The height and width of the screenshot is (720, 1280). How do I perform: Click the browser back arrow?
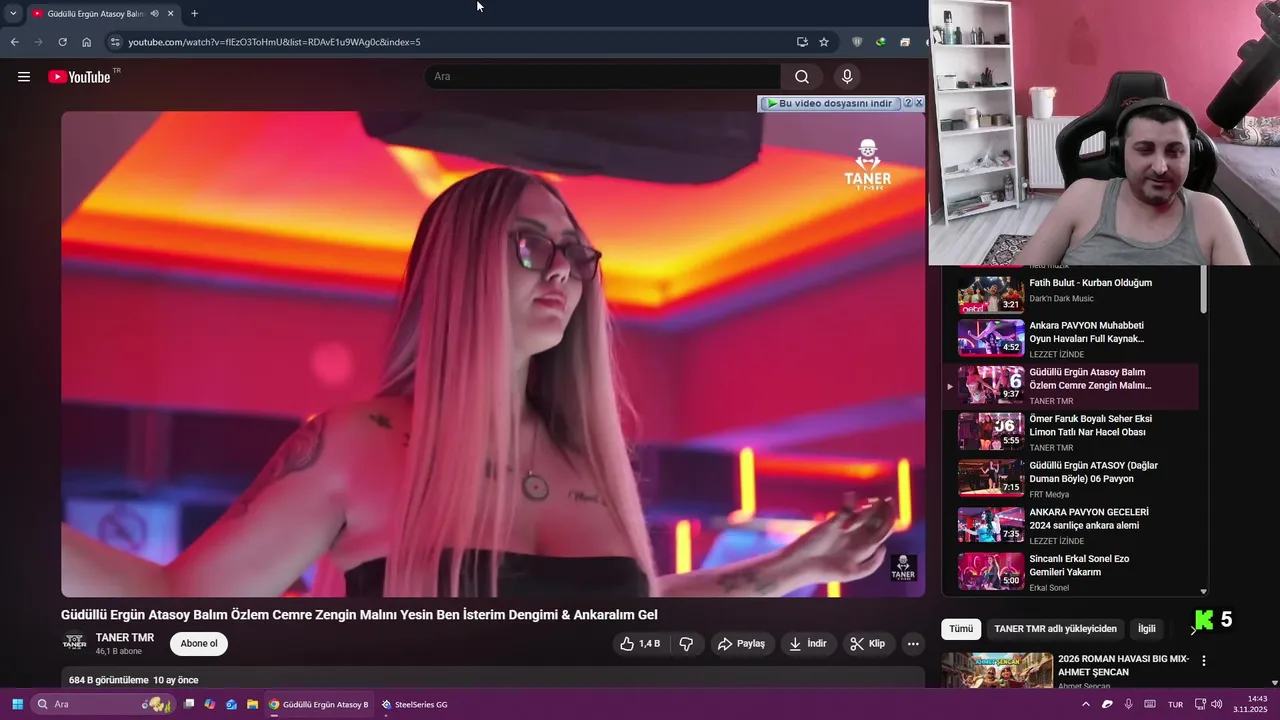[14, 42]
